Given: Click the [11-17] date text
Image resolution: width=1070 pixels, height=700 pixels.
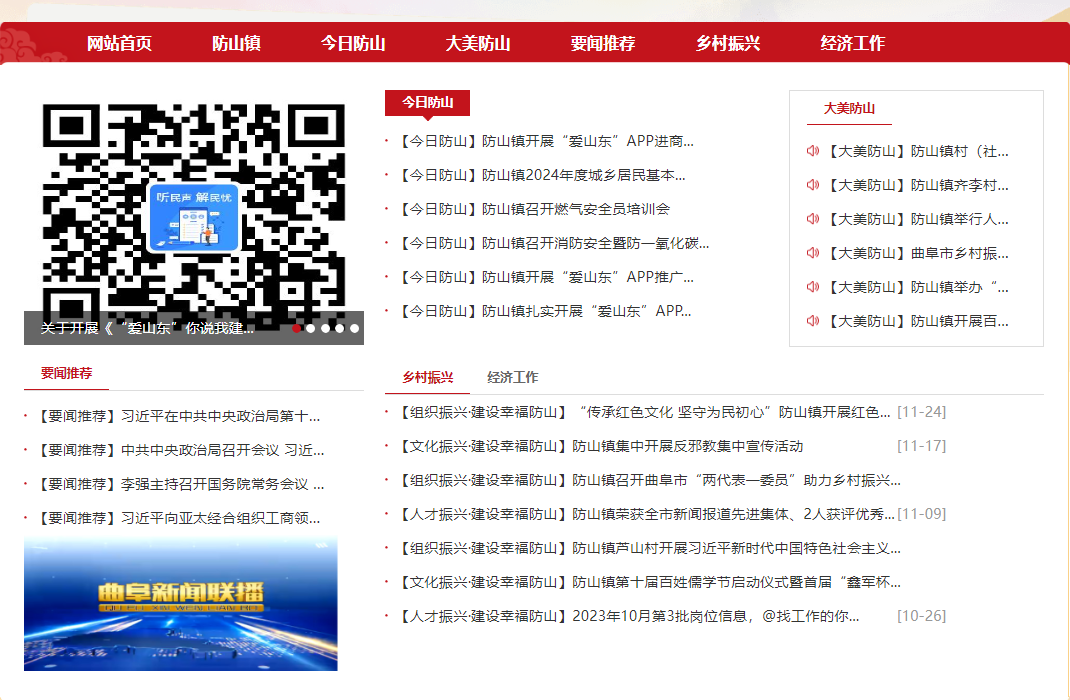Looking at the screenshot, I should [921, 446].
